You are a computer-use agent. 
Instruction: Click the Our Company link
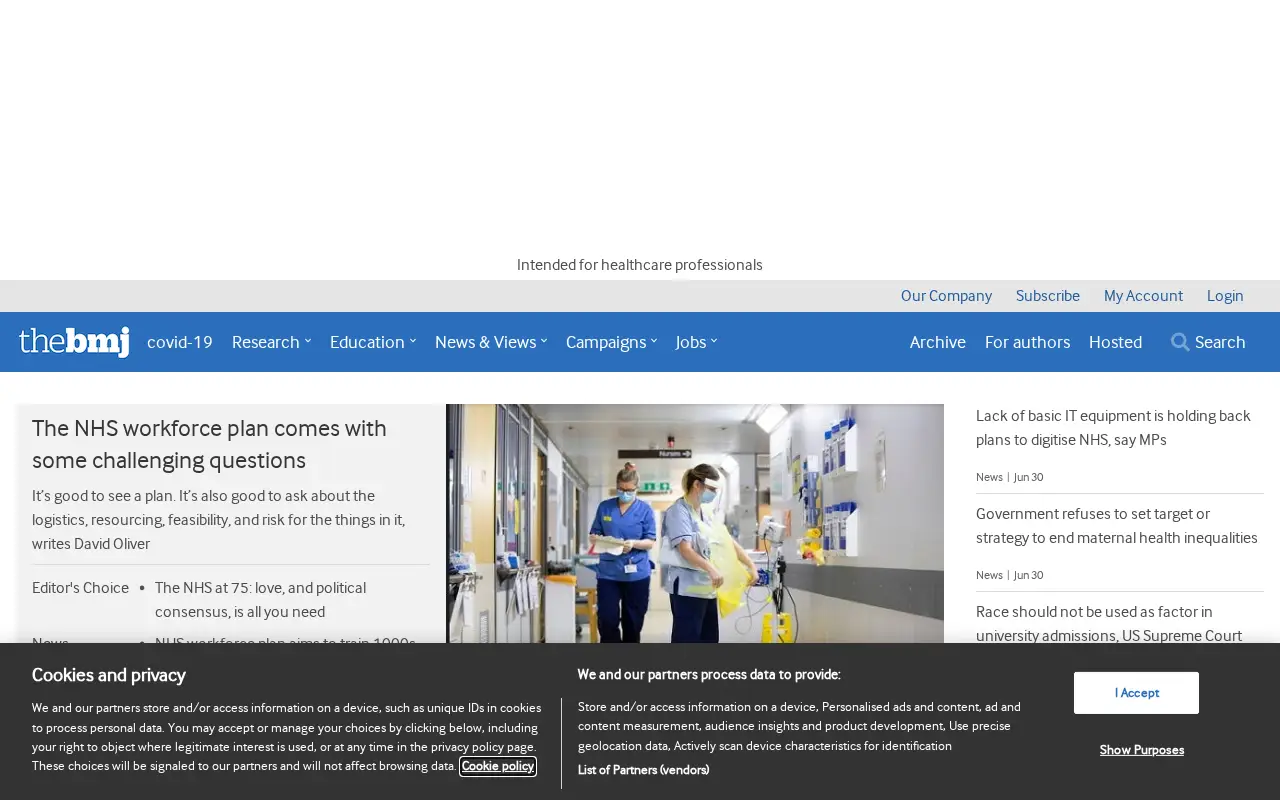click(x=946, y=296)
